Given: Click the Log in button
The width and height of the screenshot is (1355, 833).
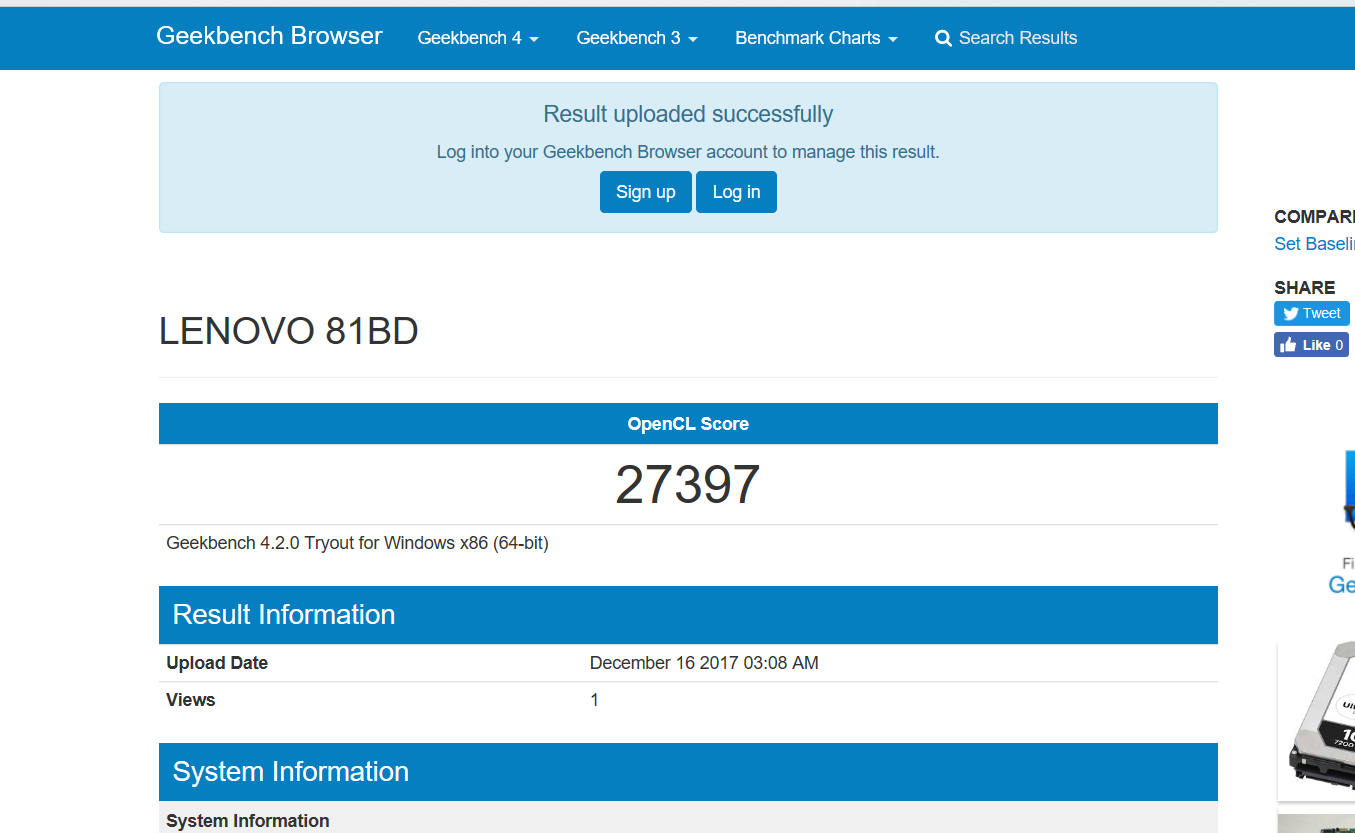Looking at the screenshot, I should coord(736,192).
